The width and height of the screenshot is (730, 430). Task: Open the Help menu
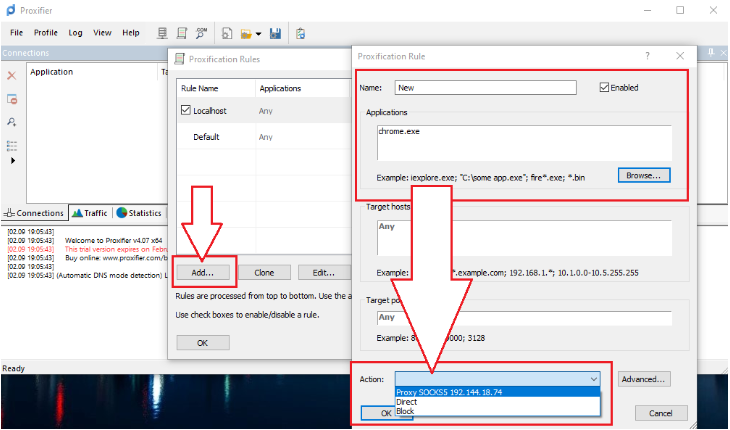pos(131,33)
